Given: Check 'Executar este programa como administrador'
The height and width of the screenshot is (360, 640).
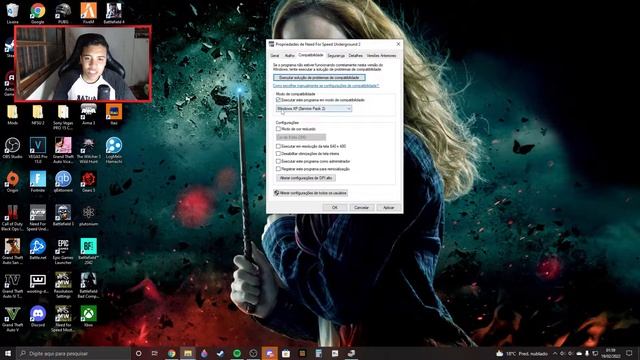Looking at the screenshot, I should click(x=278, y=161).
